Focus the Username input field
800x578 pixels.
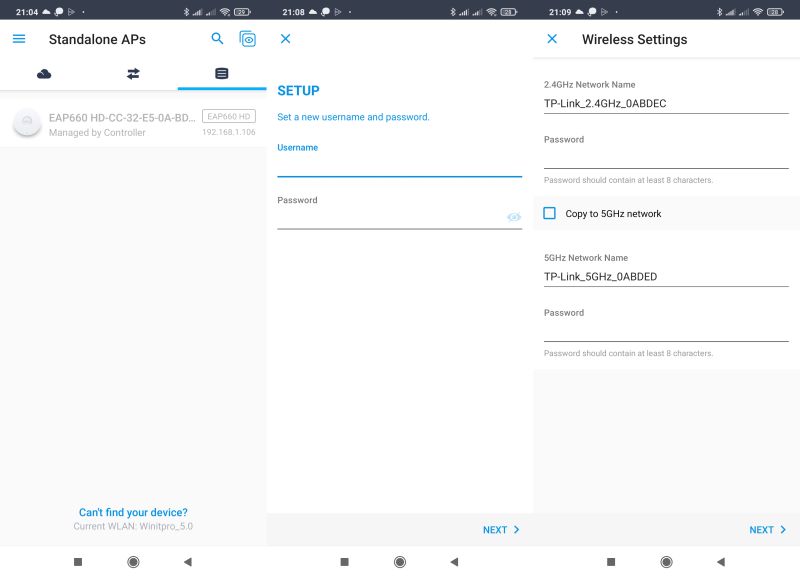[x=399, y=166]
